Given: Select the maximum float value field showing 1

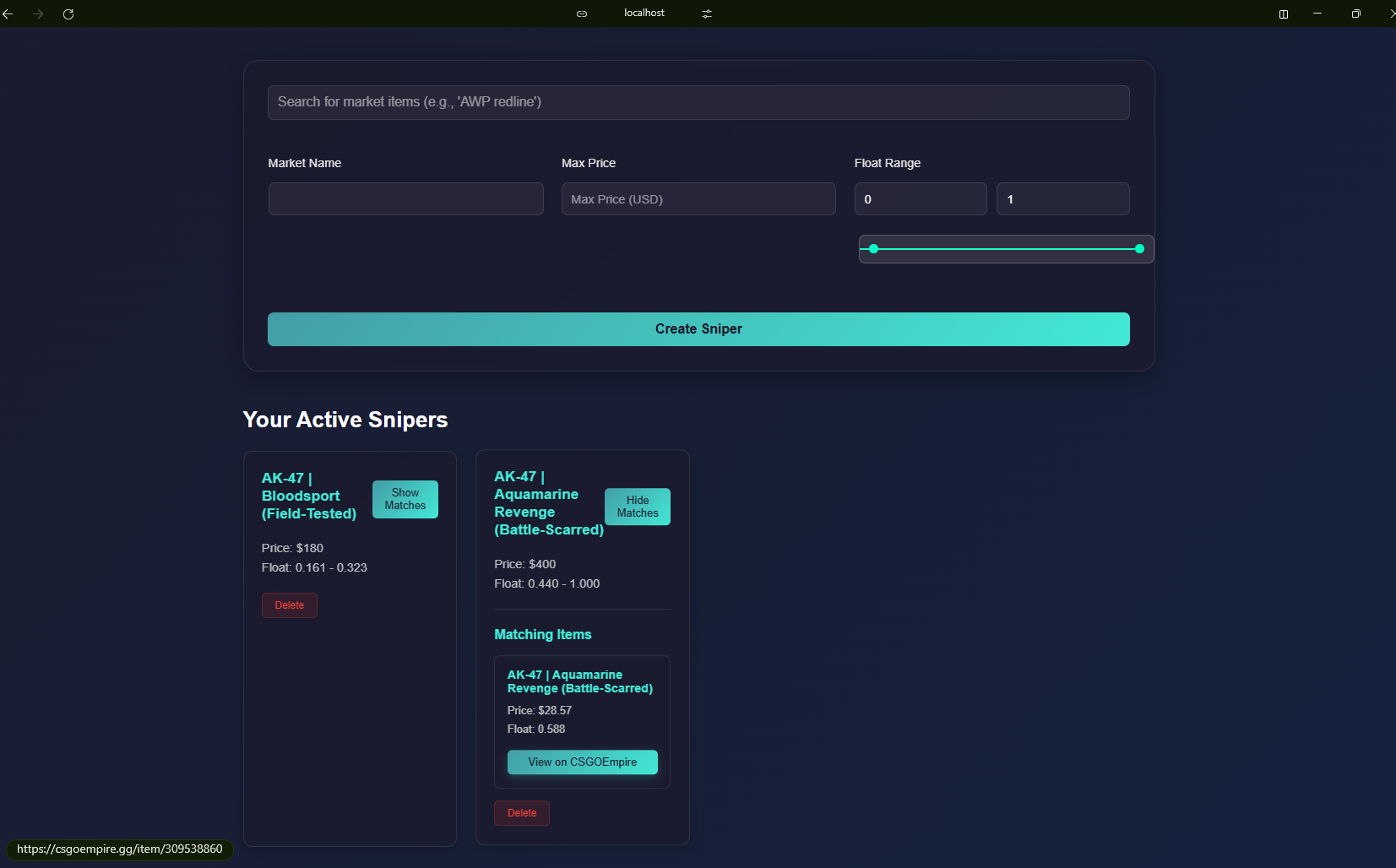Looking at the screenshot, I should coord(1062,198).
